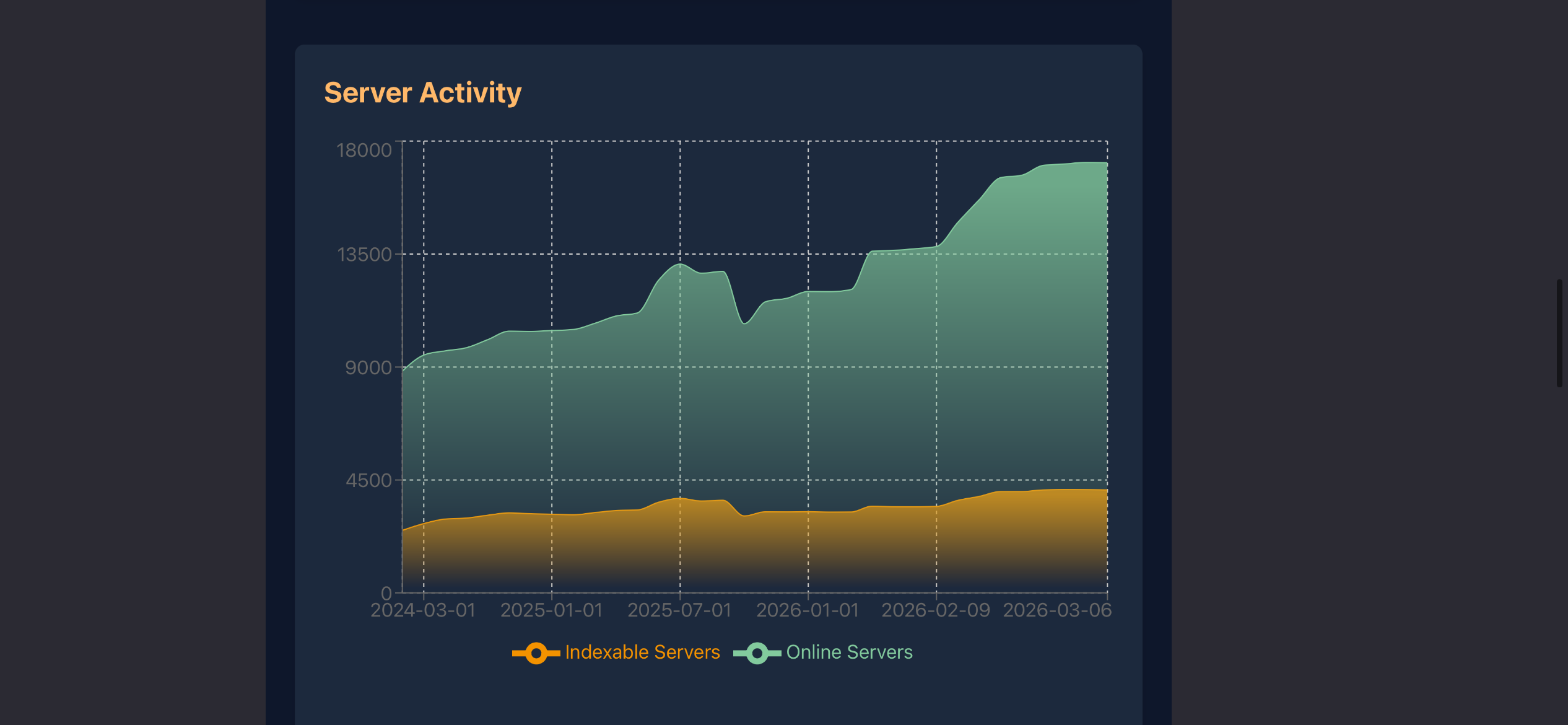Click the page's vertical scrollbar thumb

1559,333
